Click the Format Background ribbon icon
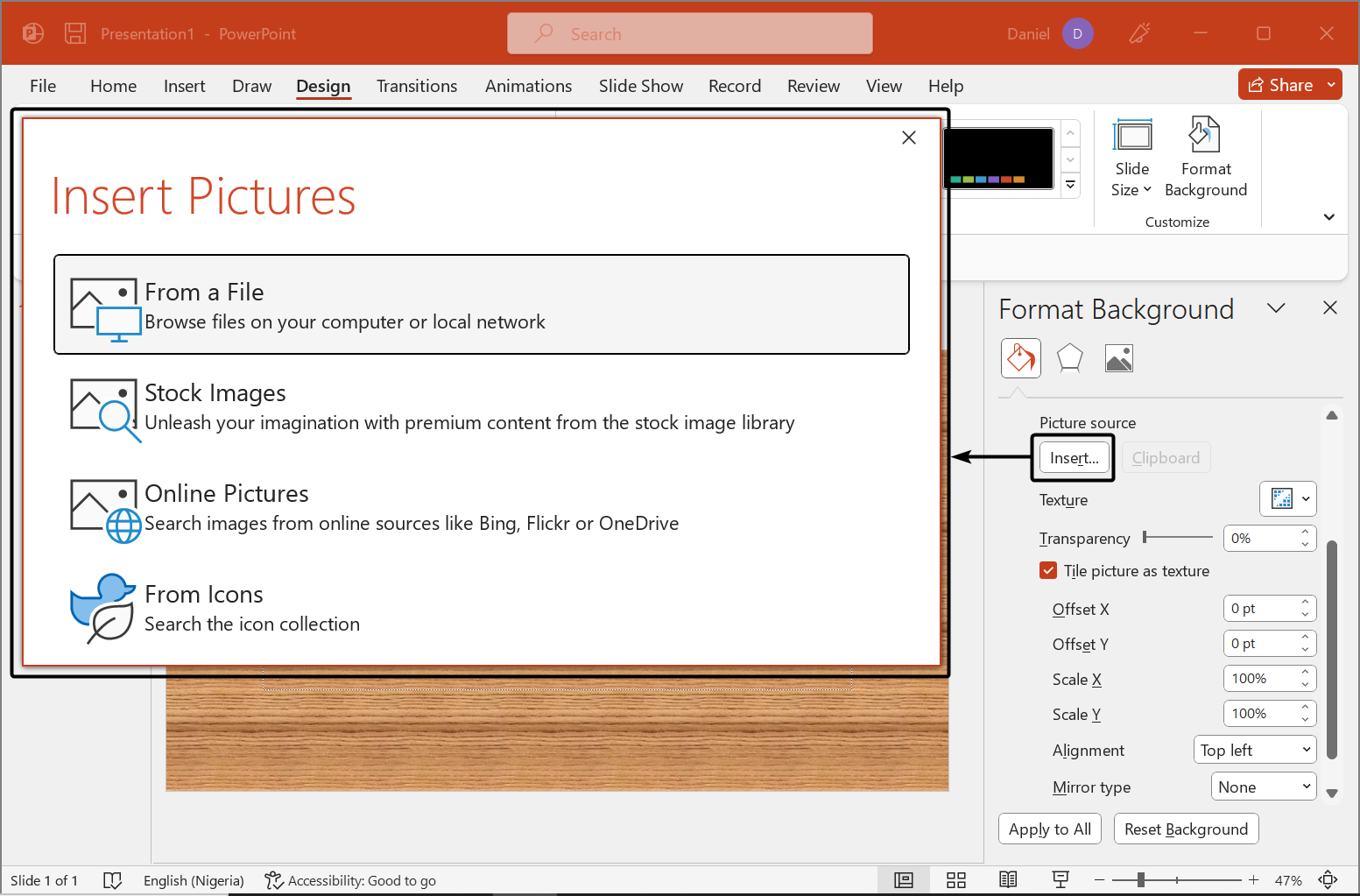Screen dimensions: 1360x896 click(1205, 158)
